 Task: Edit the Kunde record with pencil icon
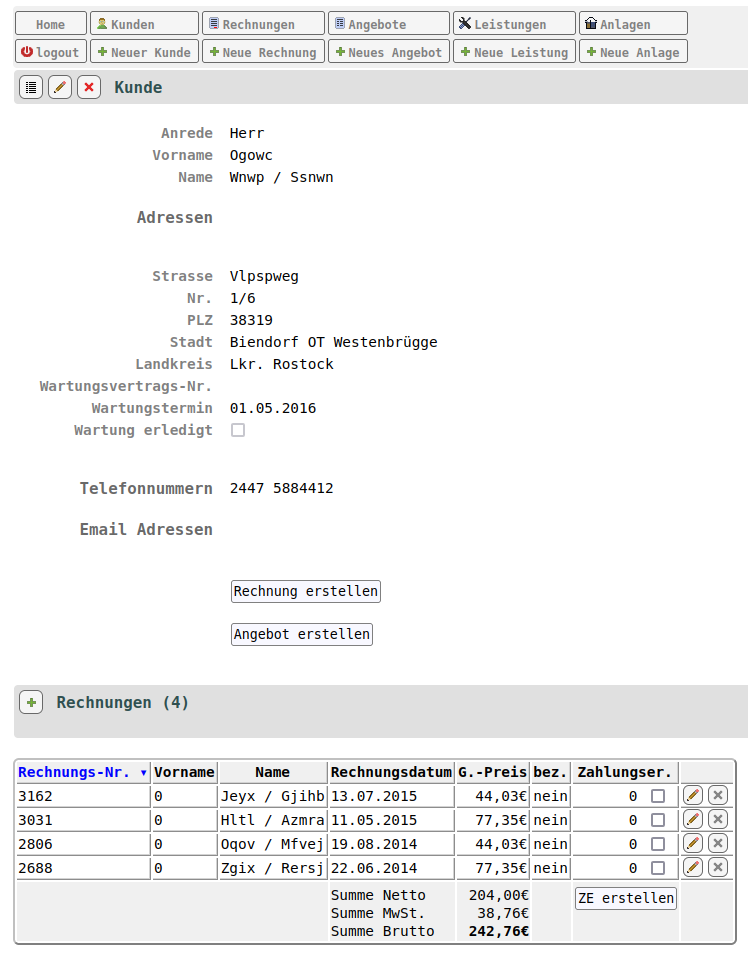point(60,88)
